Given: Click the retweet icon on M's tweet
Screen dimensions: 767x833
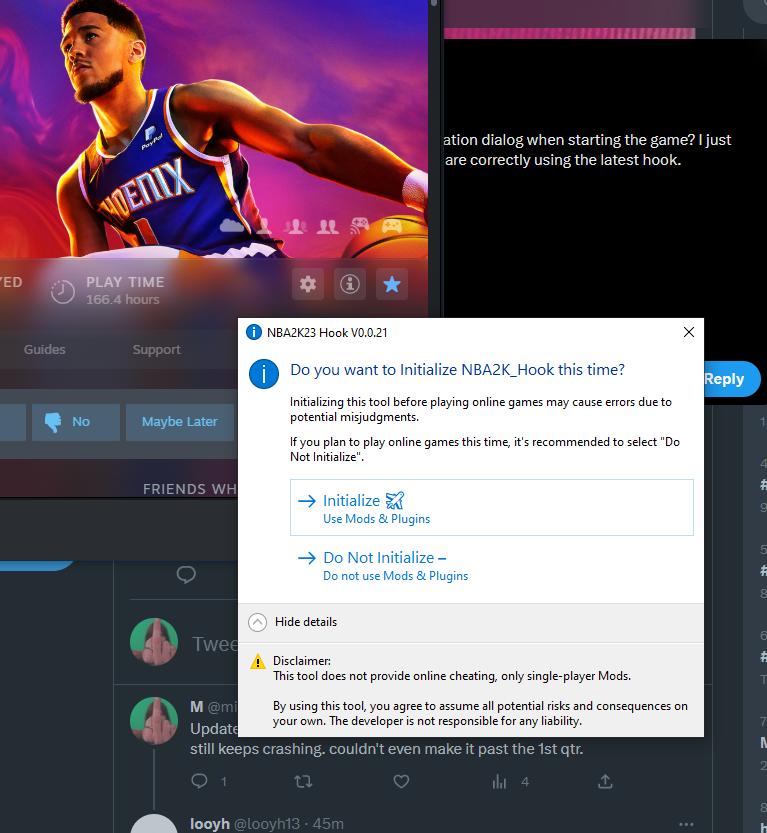Looking at the screenshot, I should (303, 781).
